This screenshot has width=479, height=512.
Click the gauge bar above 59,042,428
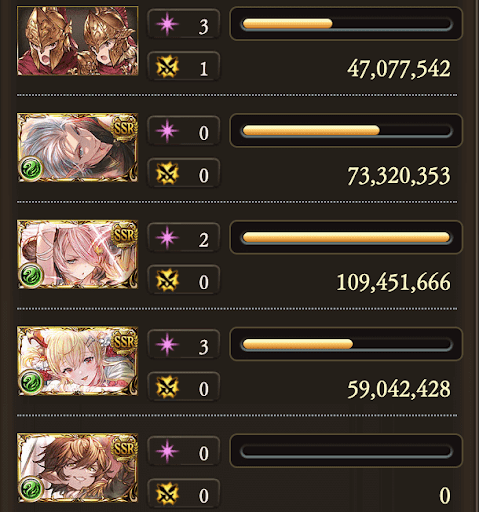click(346, 344)
